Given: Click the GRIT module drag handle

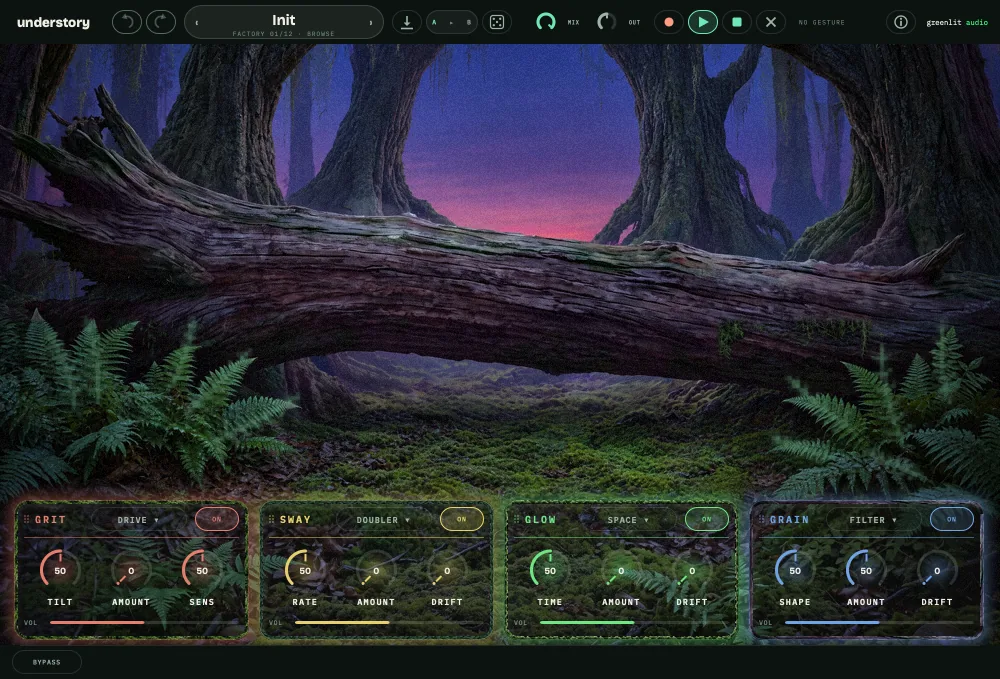Looking at the screenshot, I should coord(27,520).
